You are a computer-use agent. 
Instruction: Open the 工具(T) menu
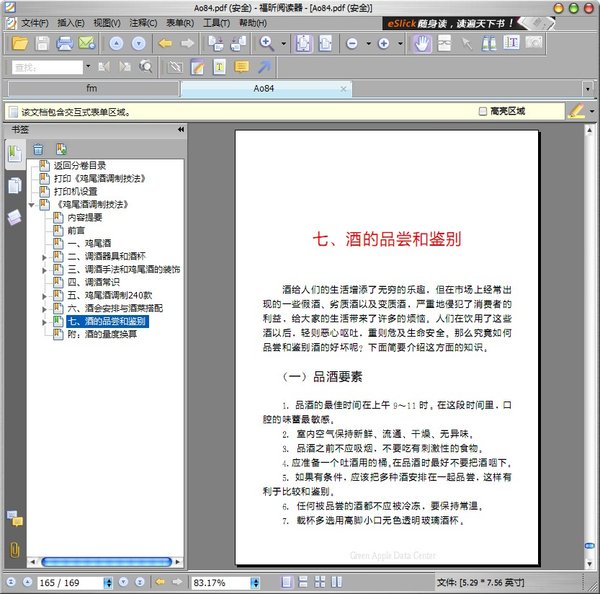[216, 23]
